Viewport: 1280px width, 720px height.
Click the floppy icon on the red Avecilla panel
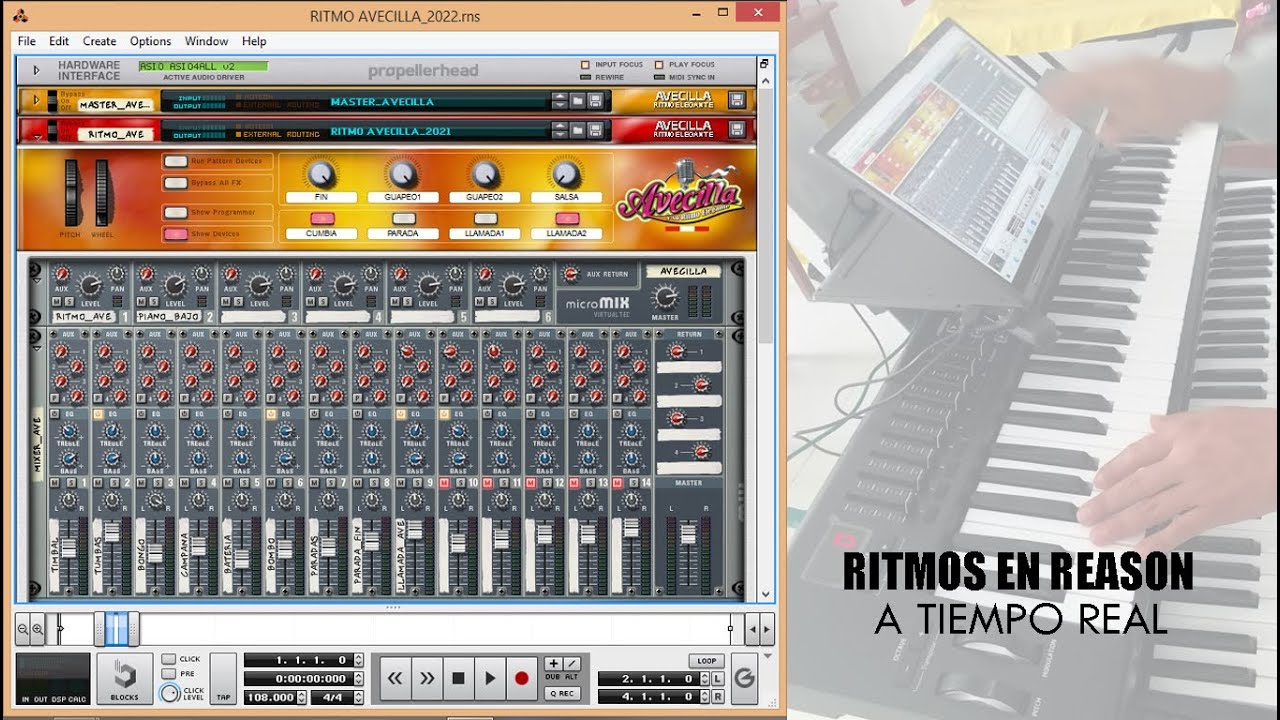[x=737, y=130]
